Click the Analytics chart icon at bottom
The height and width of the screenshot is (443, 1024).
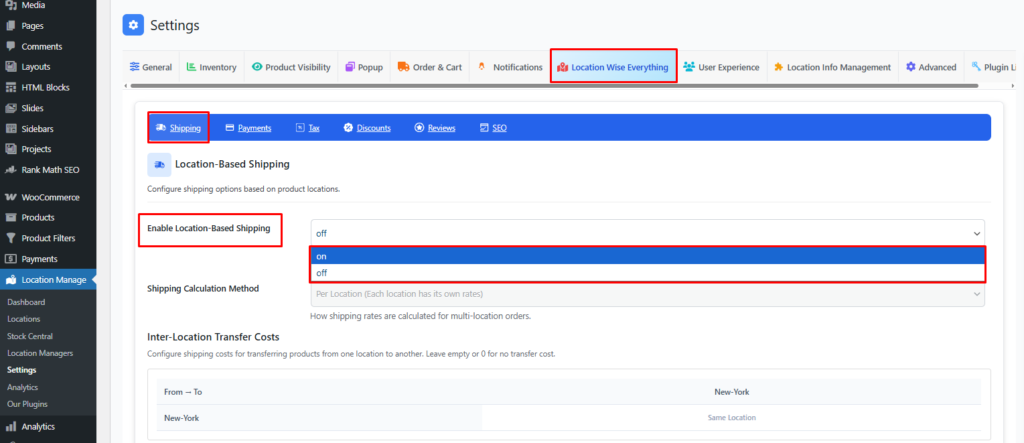pos(11,427)
